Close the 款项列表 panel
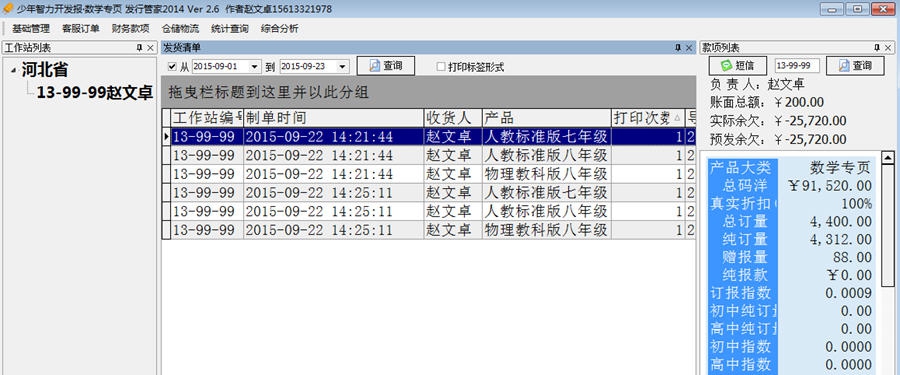 click(x=889, y=48)
